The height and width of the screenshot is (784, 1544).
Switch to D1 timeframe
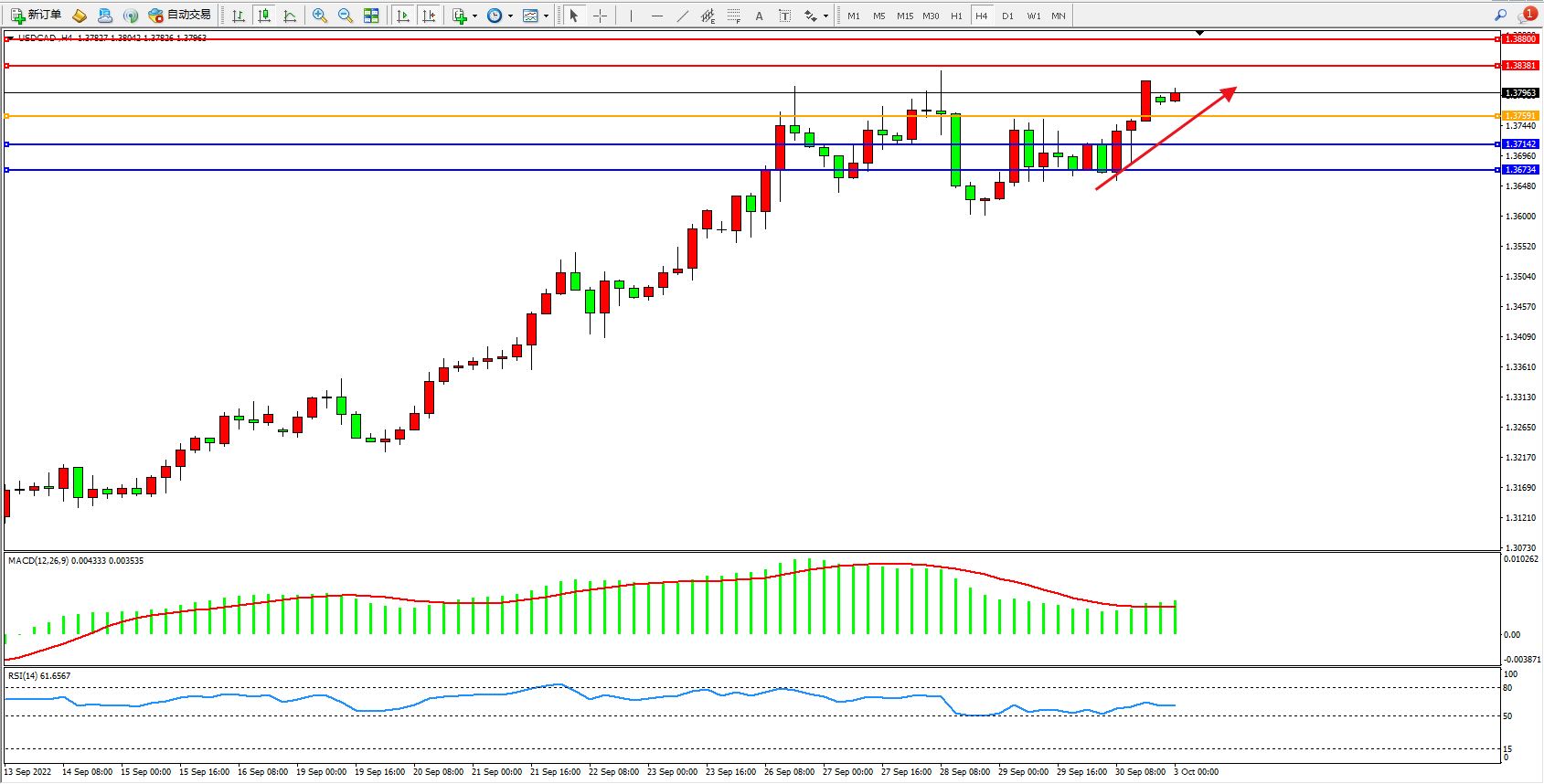(x=1007, y=16)
